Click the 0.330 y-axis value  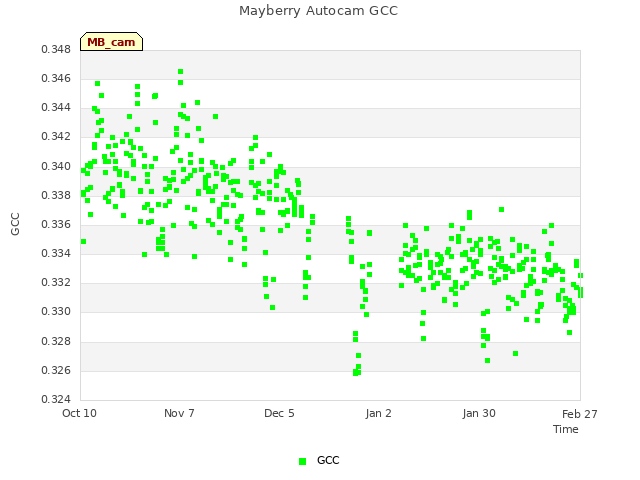click(x=56, y=312)
